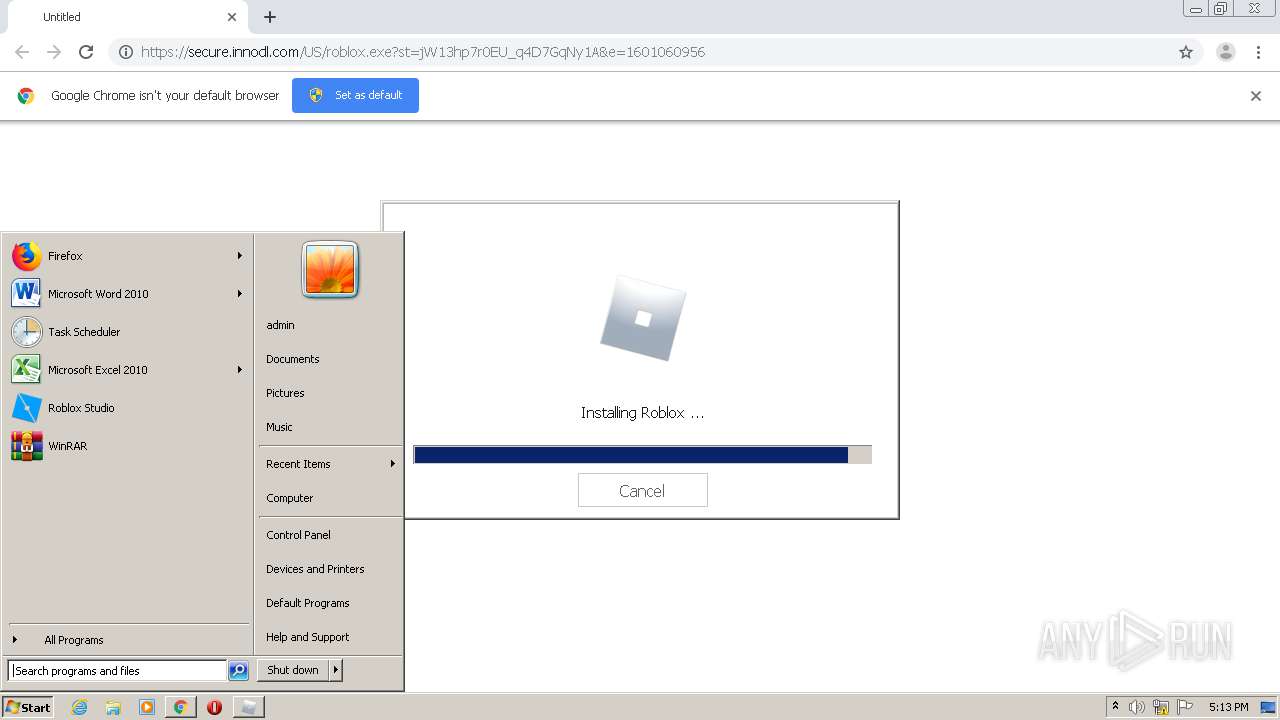1280x720 pixels.
Task: Open the Opera icon on the taskbar
Action: coord(214,707)
